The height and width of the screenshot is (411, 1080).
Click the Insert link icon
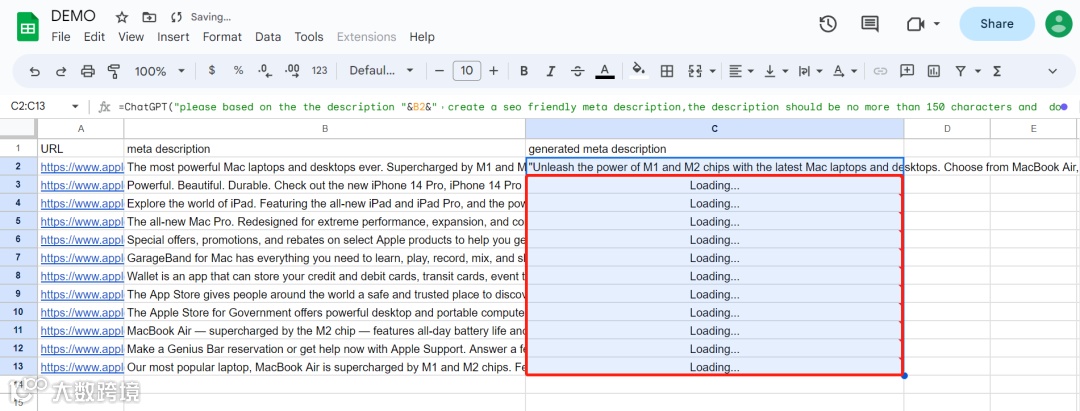coord(880,71)
